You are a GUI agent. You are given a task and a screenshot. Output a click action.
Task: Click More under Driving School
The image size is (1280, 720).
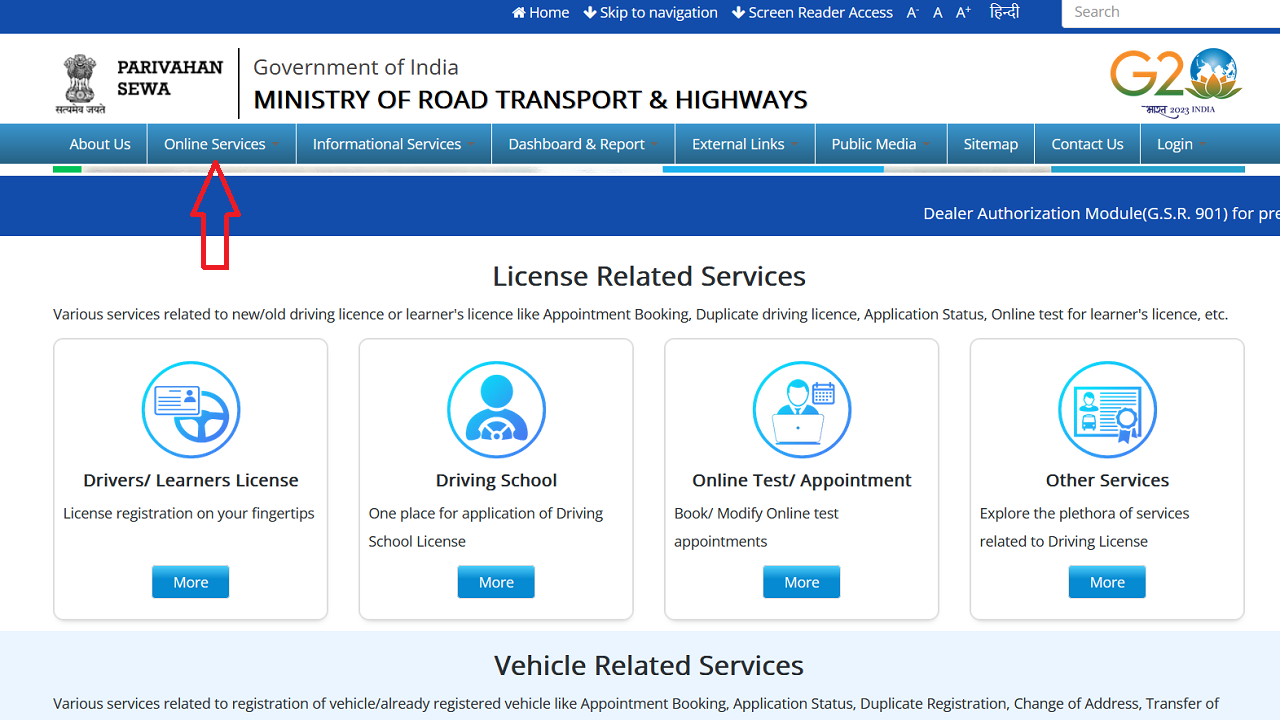(x=496, y=581)
